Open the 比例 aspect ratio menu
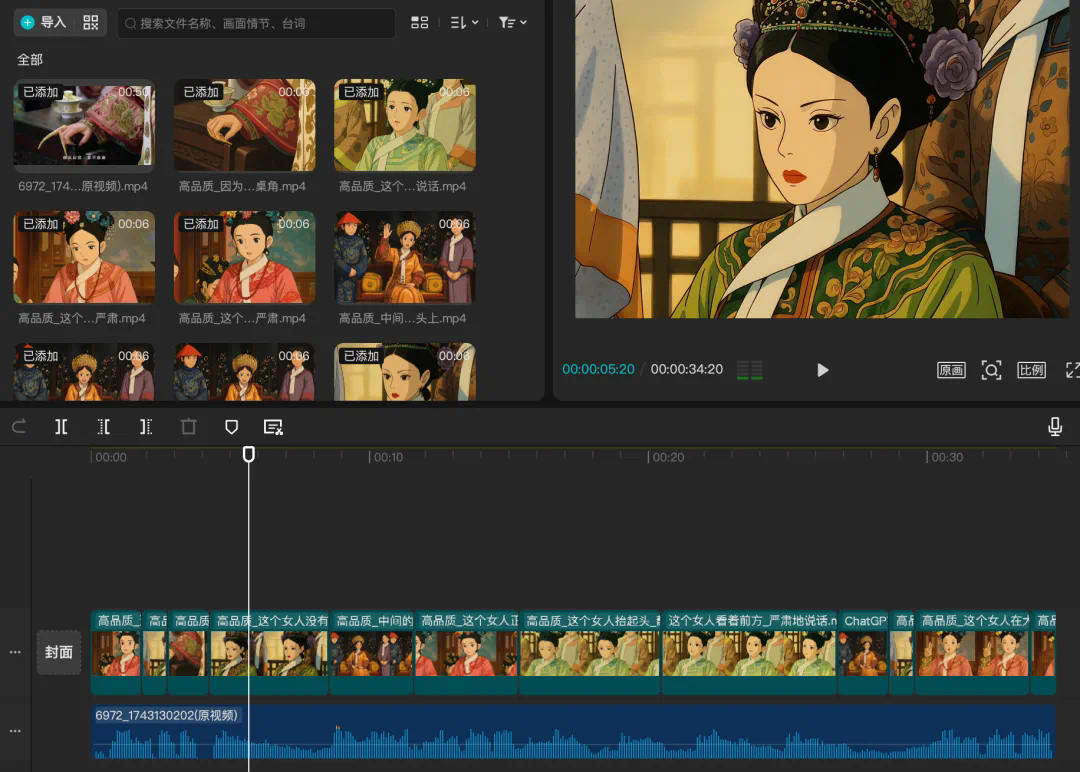The image size is (1080, 772). pyautogui.click(x=1031, y=370)
